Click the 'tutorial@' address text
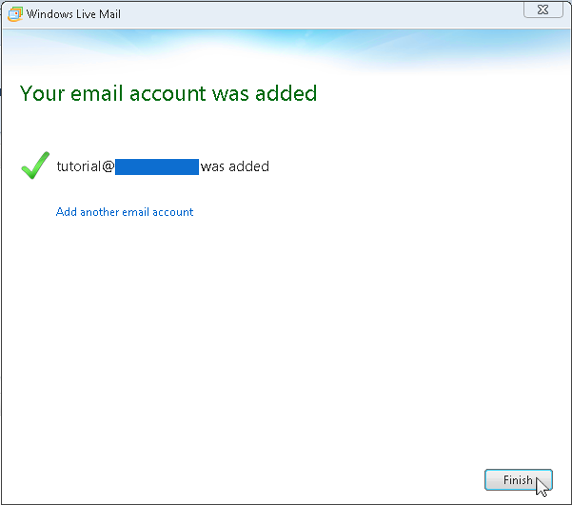Viewport: 572px width, 505px height. (85, 166)
